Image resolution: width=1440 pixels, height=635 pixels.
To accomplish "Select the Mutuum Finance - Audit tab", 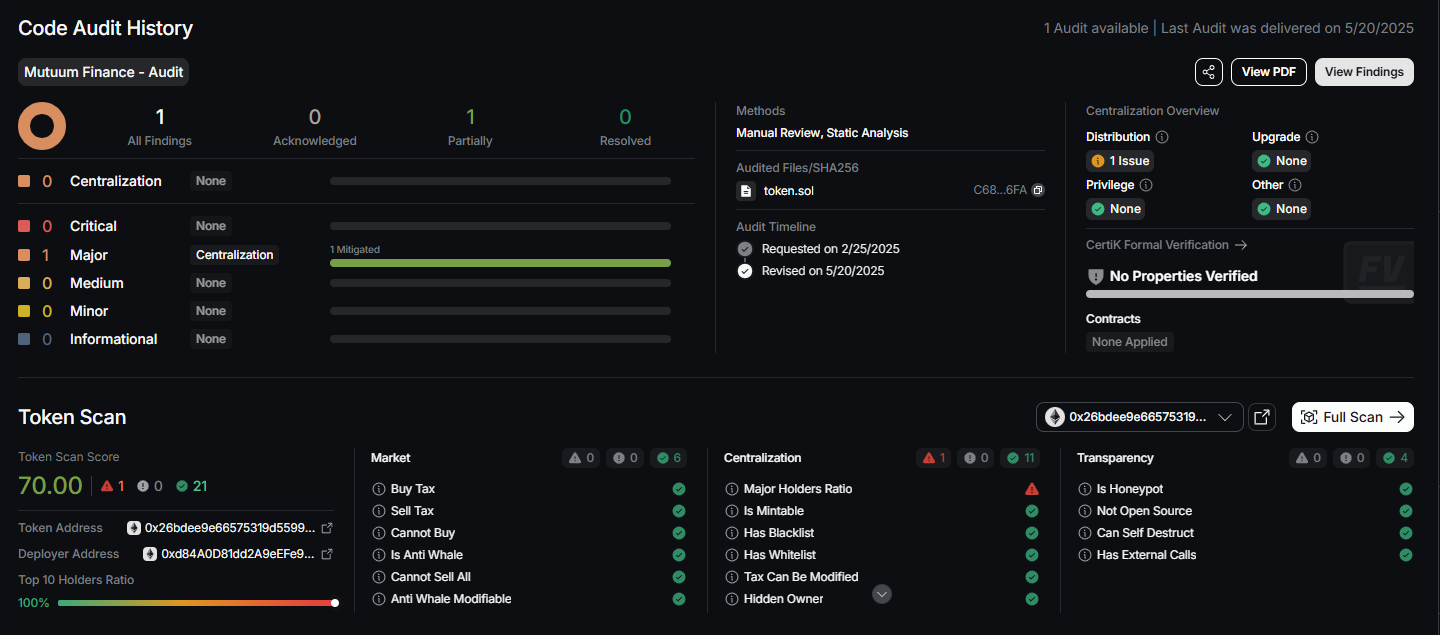I will pos(104,72).
